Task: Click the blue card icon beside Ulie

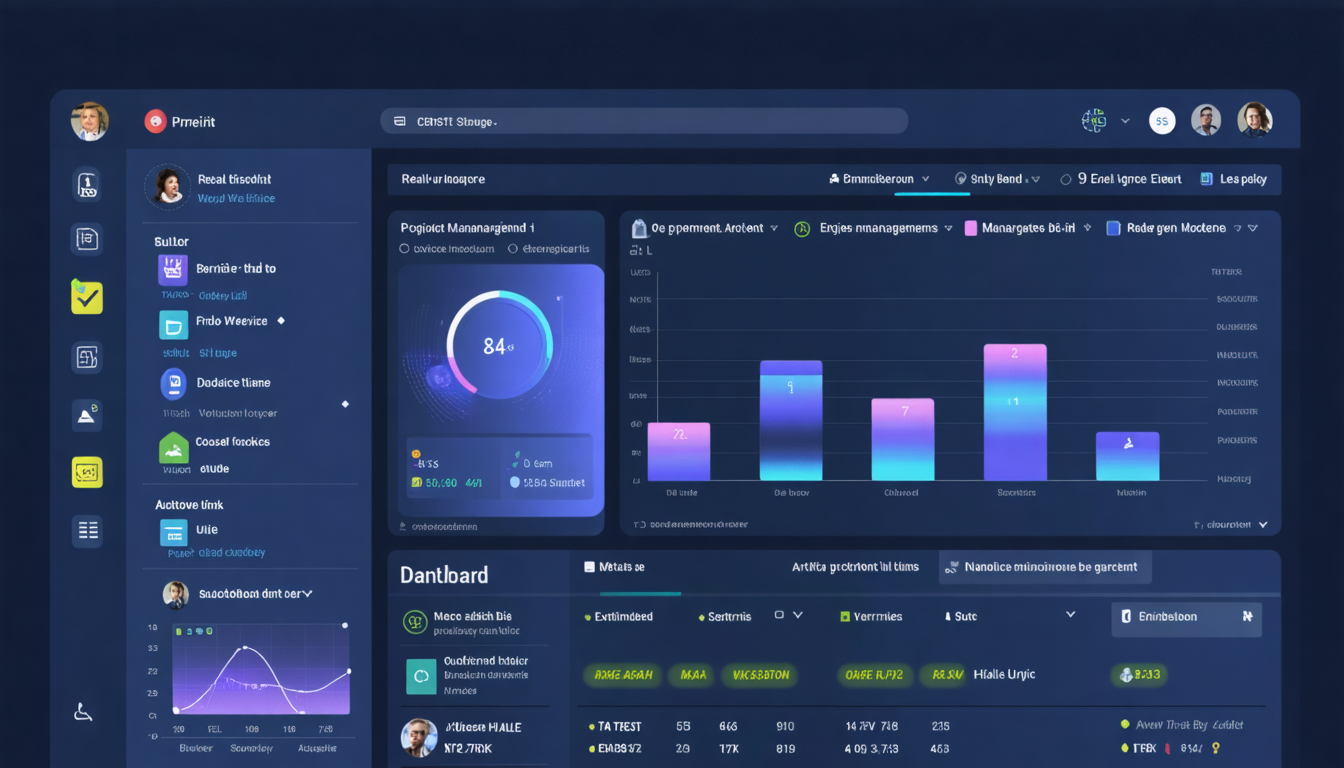Action: (174, 533)
